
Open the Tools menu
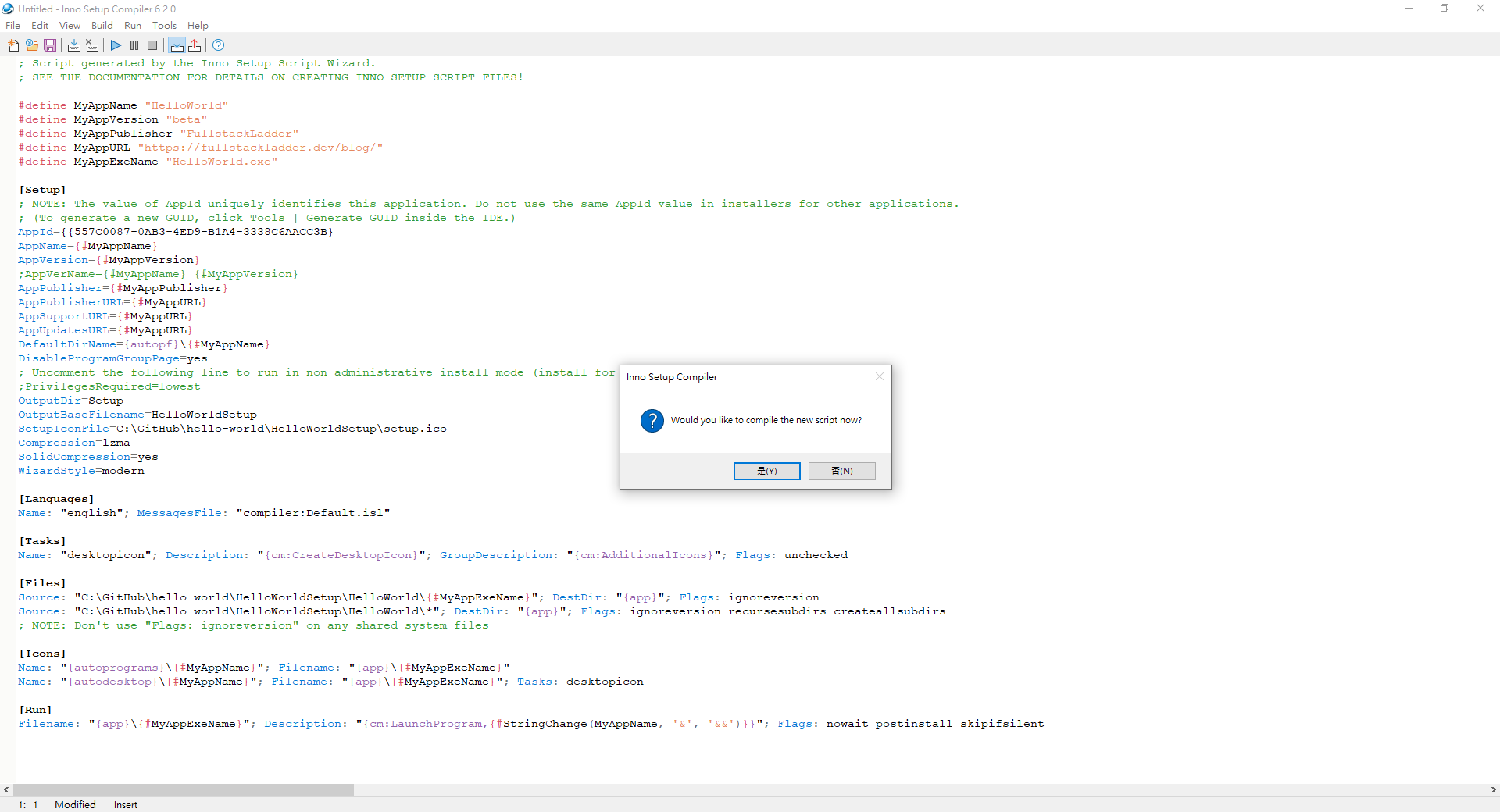click(164, 26)
